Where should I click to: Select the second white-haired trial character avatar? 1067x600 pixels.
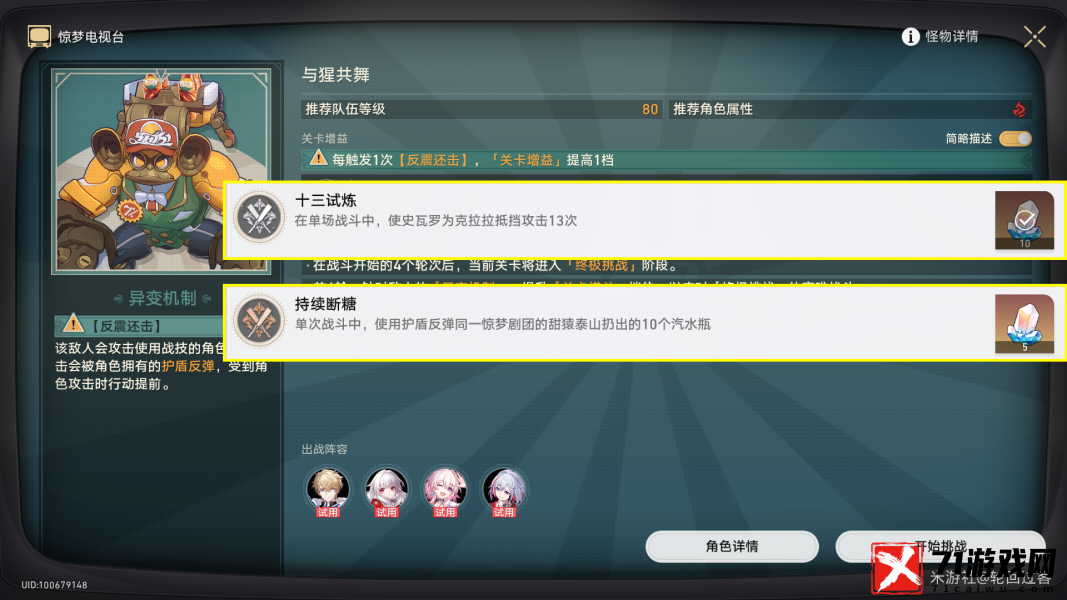point(386,491)
